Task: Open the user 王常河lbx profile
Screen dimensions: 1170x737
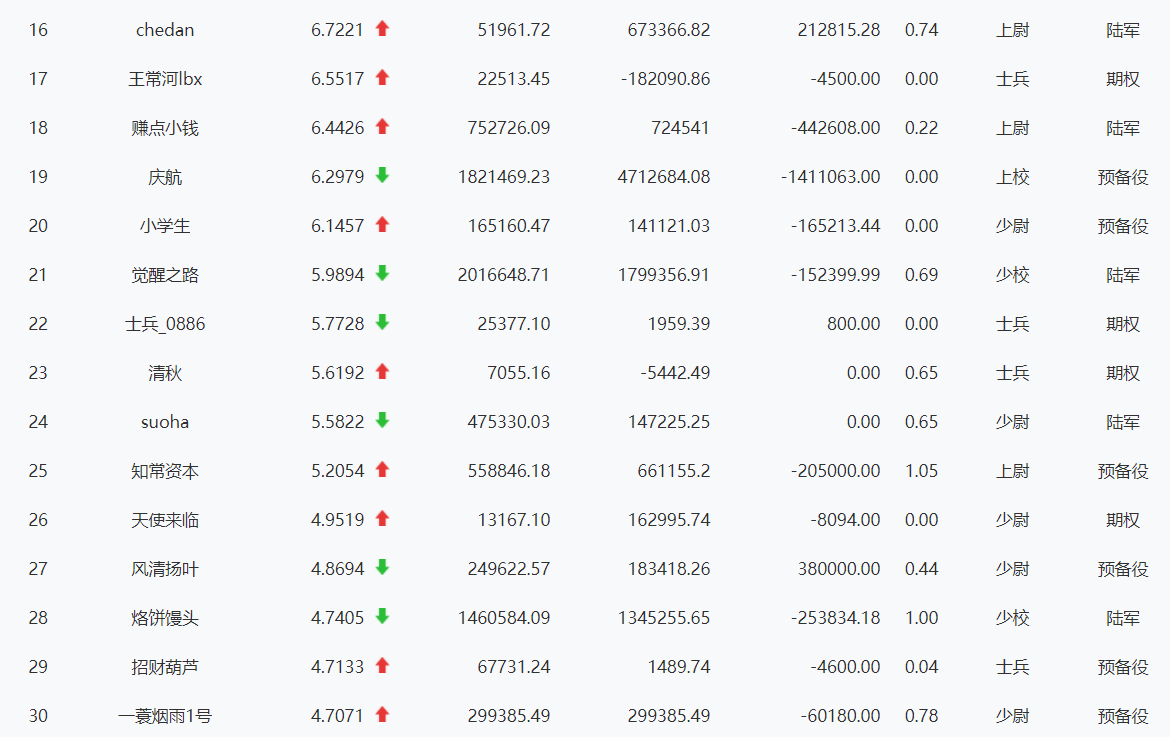Action: click(165, 79)
